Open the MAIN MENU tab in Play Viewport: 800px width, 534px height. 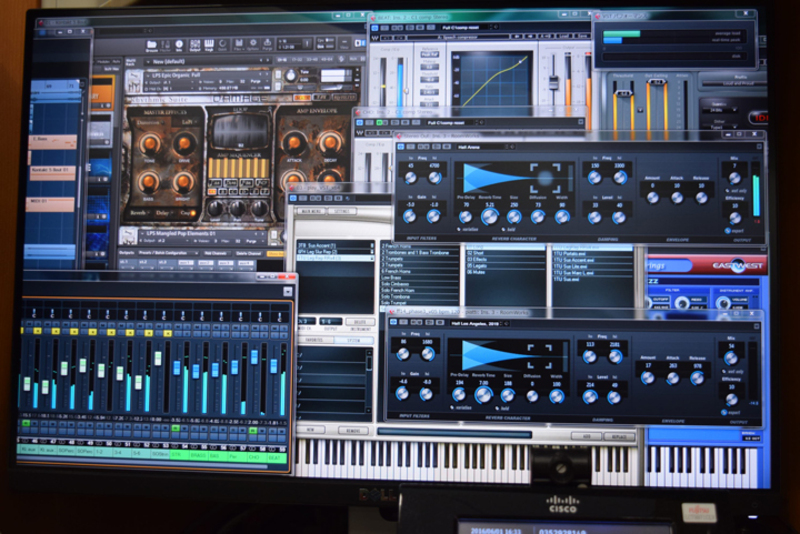tap(310, 211)
